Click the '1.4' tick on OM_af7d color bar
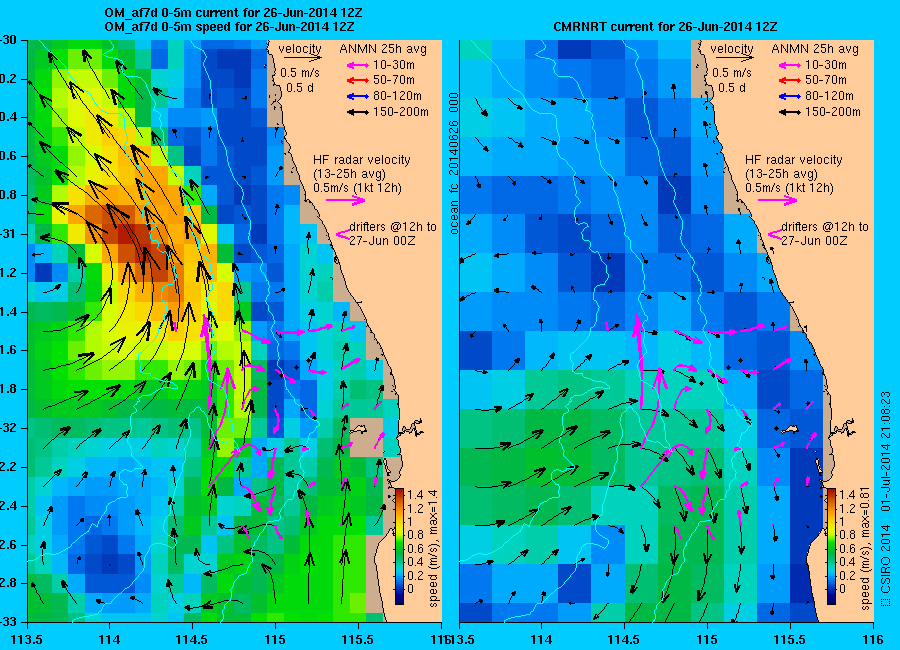 (415, 494)
